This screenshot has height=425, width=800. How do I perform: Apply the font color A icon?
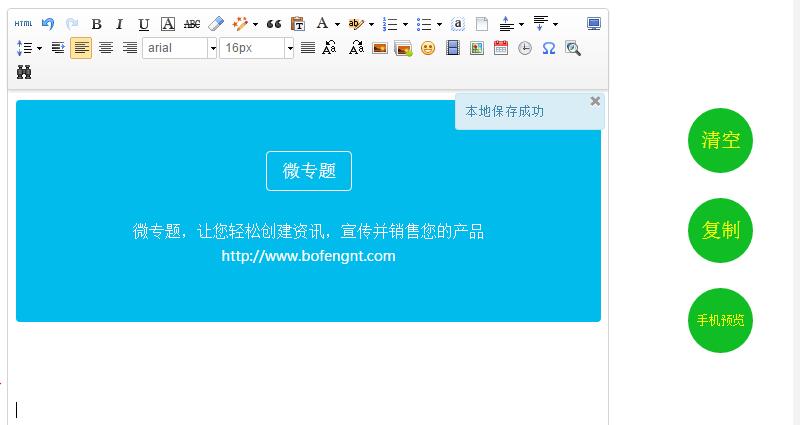click(x=322, y=23)
